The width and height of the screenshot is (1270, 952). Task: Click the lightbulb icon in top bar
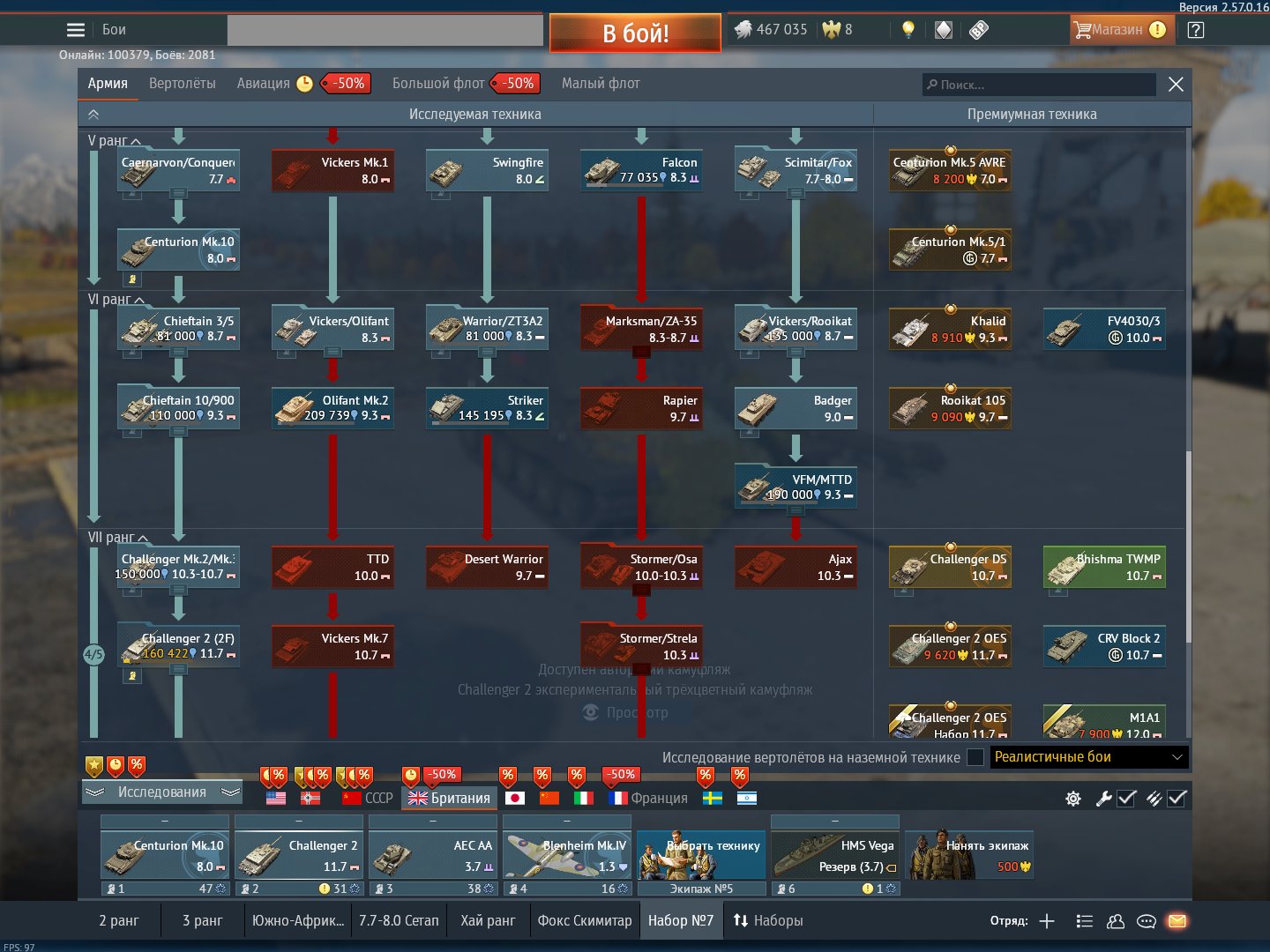[908, 30]
